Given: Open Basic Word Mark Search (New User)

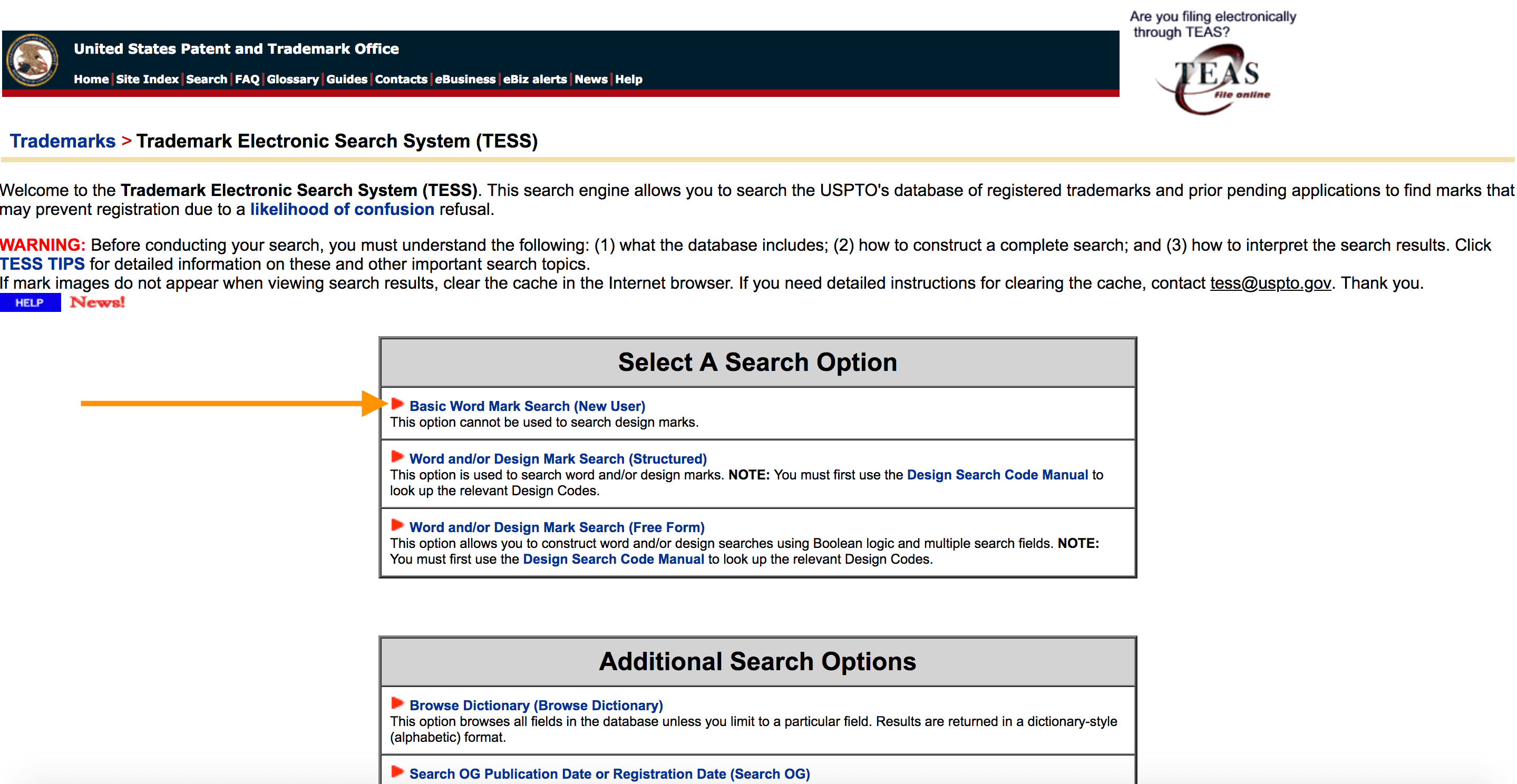Looking at the screenshot, I should click(527, 406).
